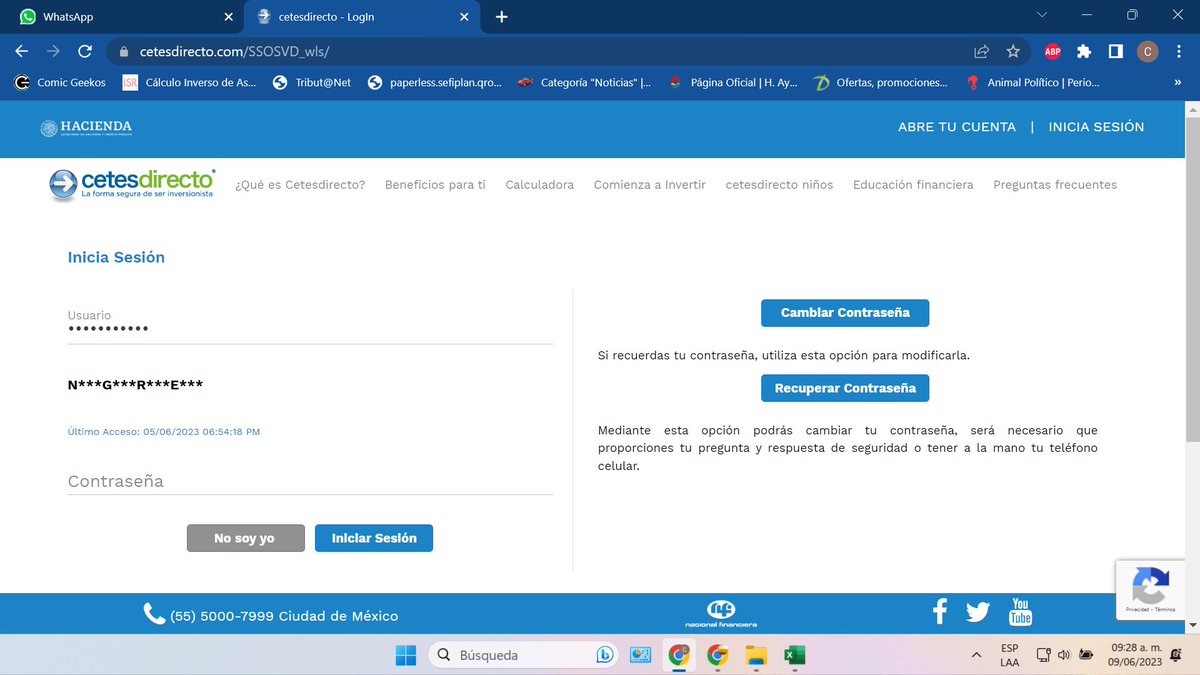1200x675 pixels.
Task: Open the Página Oficial H. Ay... bookmark
Action: pyautogui.click(x=733, y=83)
